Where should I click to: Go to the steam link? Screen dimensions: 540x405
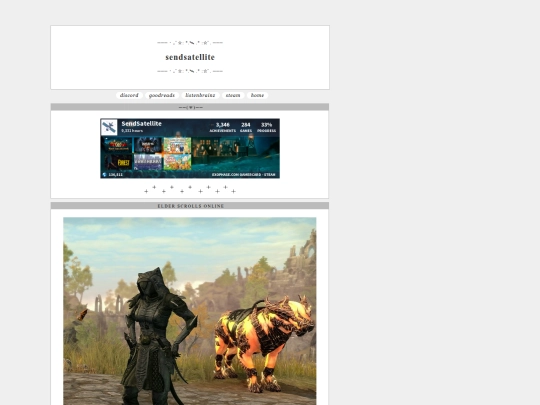point(233,95)
